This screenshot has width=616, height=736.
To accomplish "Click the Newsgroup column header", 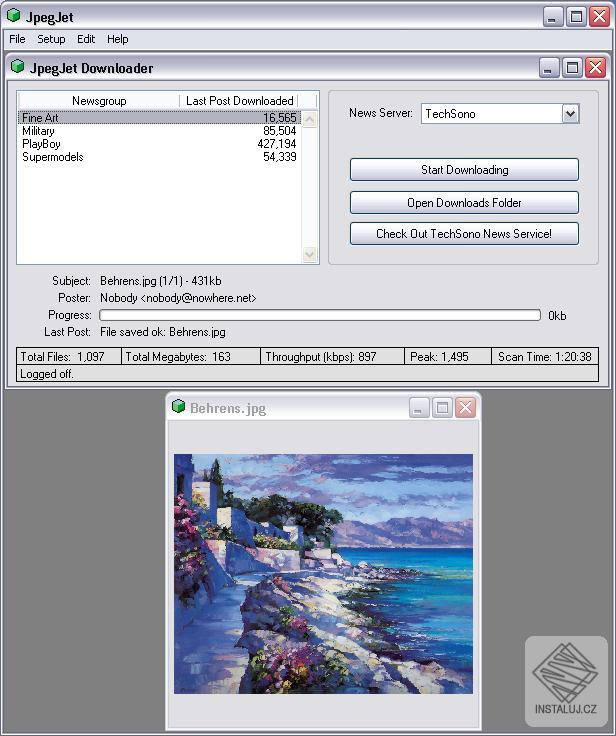I will tap(99, 100).
